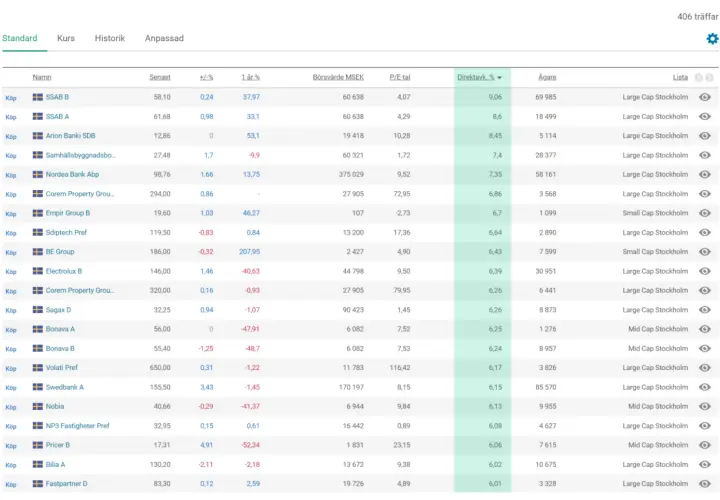
Task: Toggle watch eye for Nordea Bank Abp
Action: (x=705, y=174)
